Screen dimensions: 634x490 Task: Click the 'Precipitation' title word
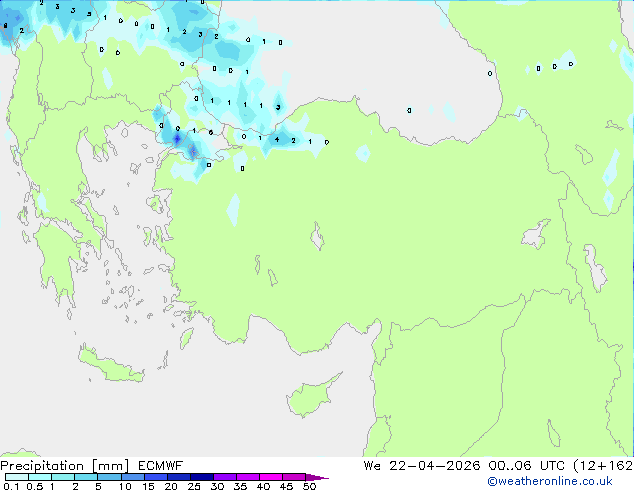tap(42, 466)
